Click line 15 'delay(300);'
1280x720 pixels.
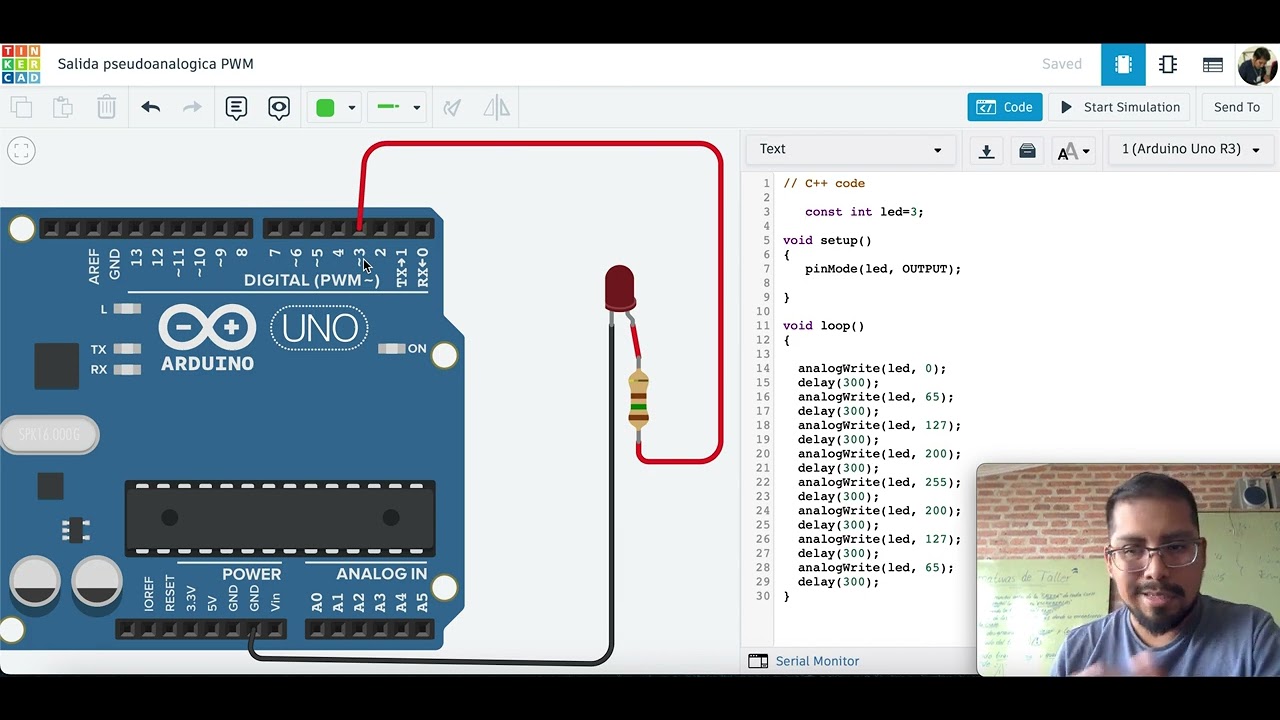coord(838,383)
